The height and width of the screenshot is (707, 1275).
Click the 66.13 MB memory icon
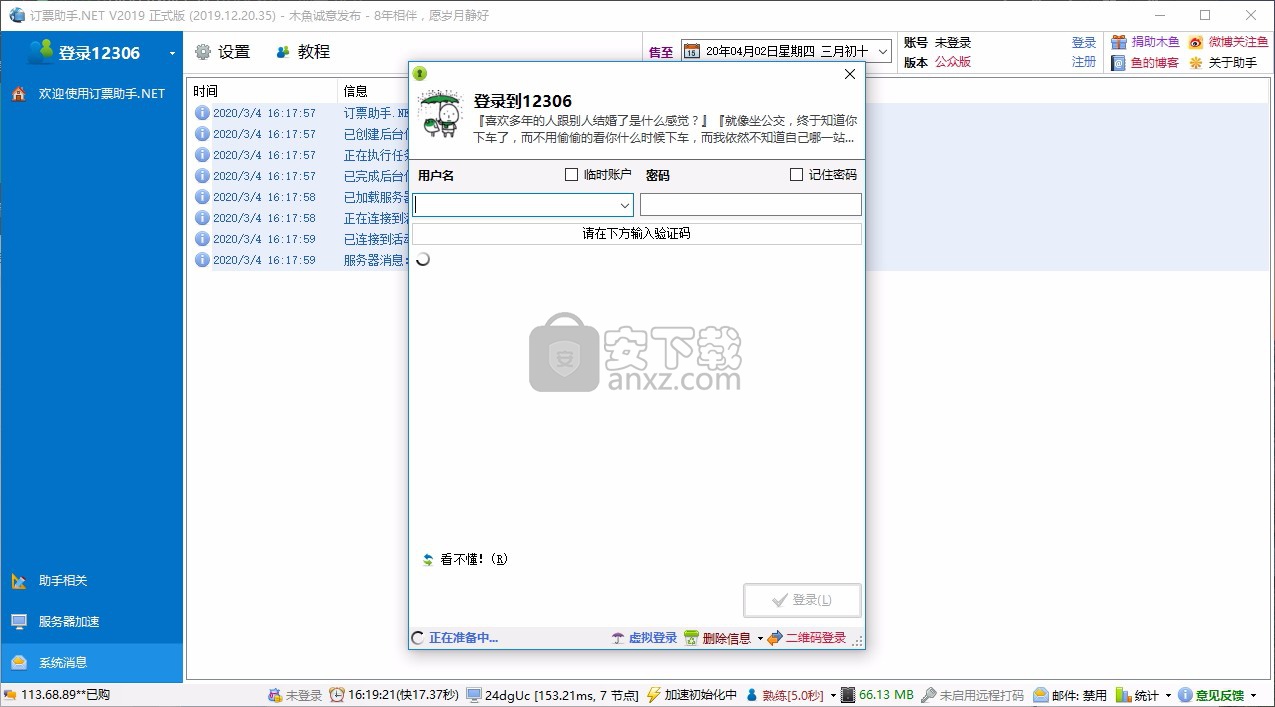848,695
